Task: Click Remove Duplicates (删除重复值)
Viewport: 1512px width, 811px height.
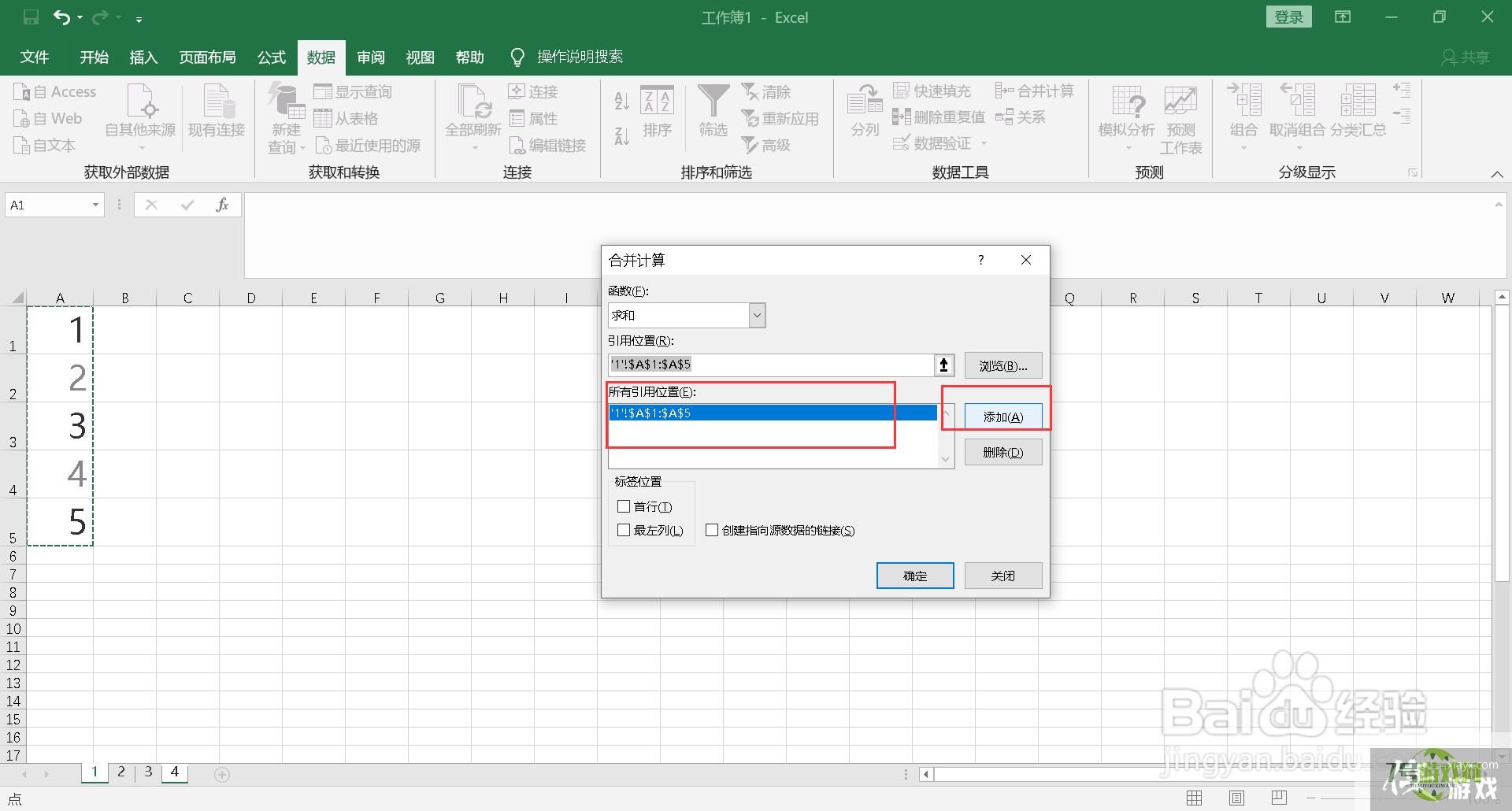Action: tap(939, 117)
